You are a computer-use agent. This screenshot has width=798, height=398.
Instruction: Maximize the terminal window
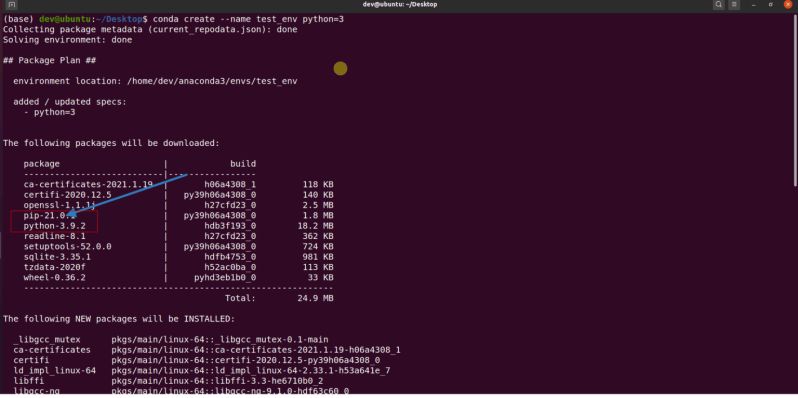click(x=771, y=5)
